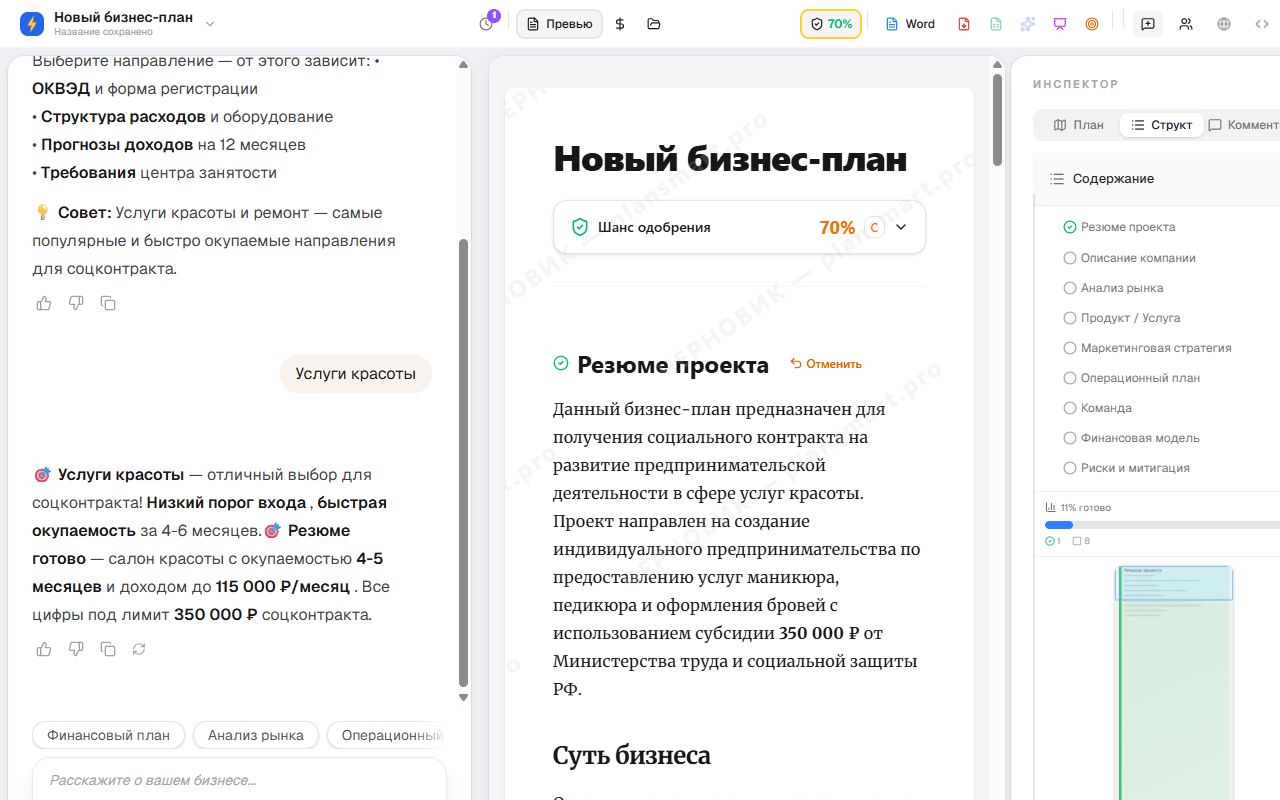Viewport: 1280px width, 800px height.
Task: Click the globe language icon
Action: (1223, 23)
